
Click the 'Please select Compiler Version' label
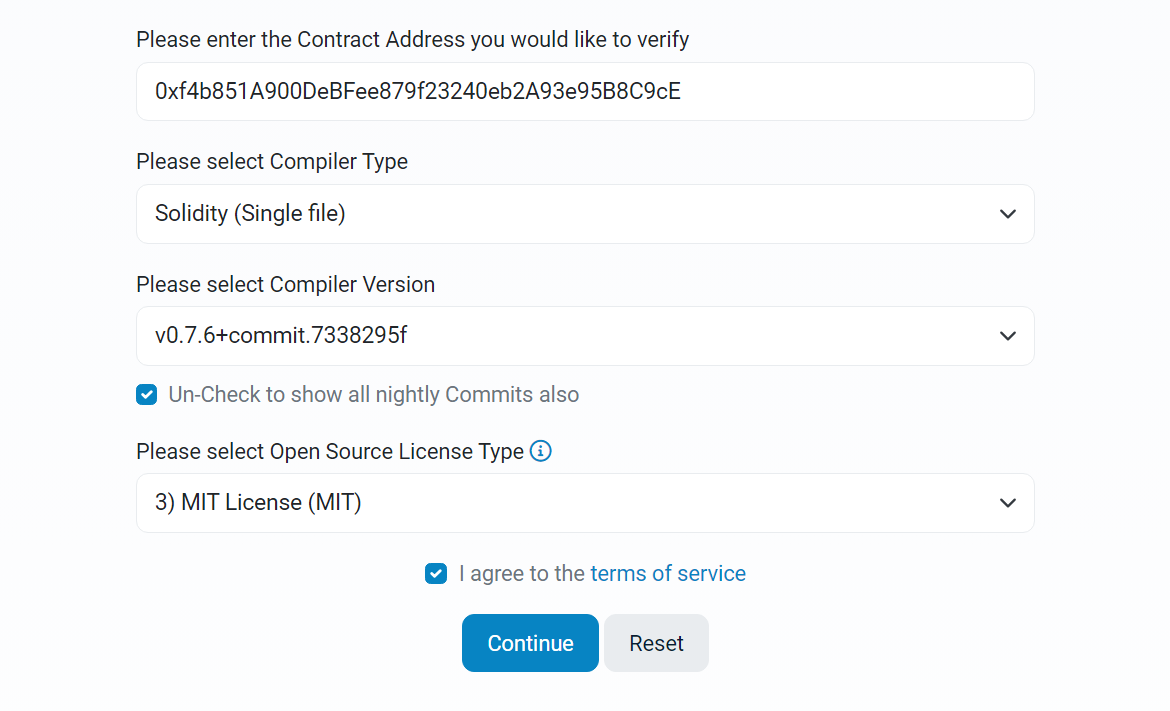tap(286, 284)
